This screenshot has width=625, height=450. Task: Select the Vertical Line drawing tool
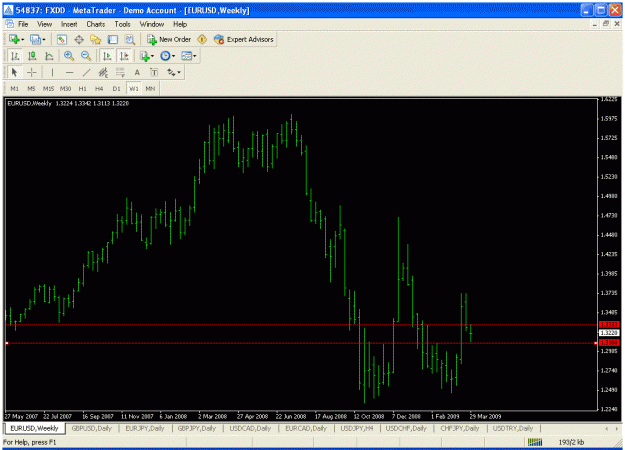click(52, 73)
